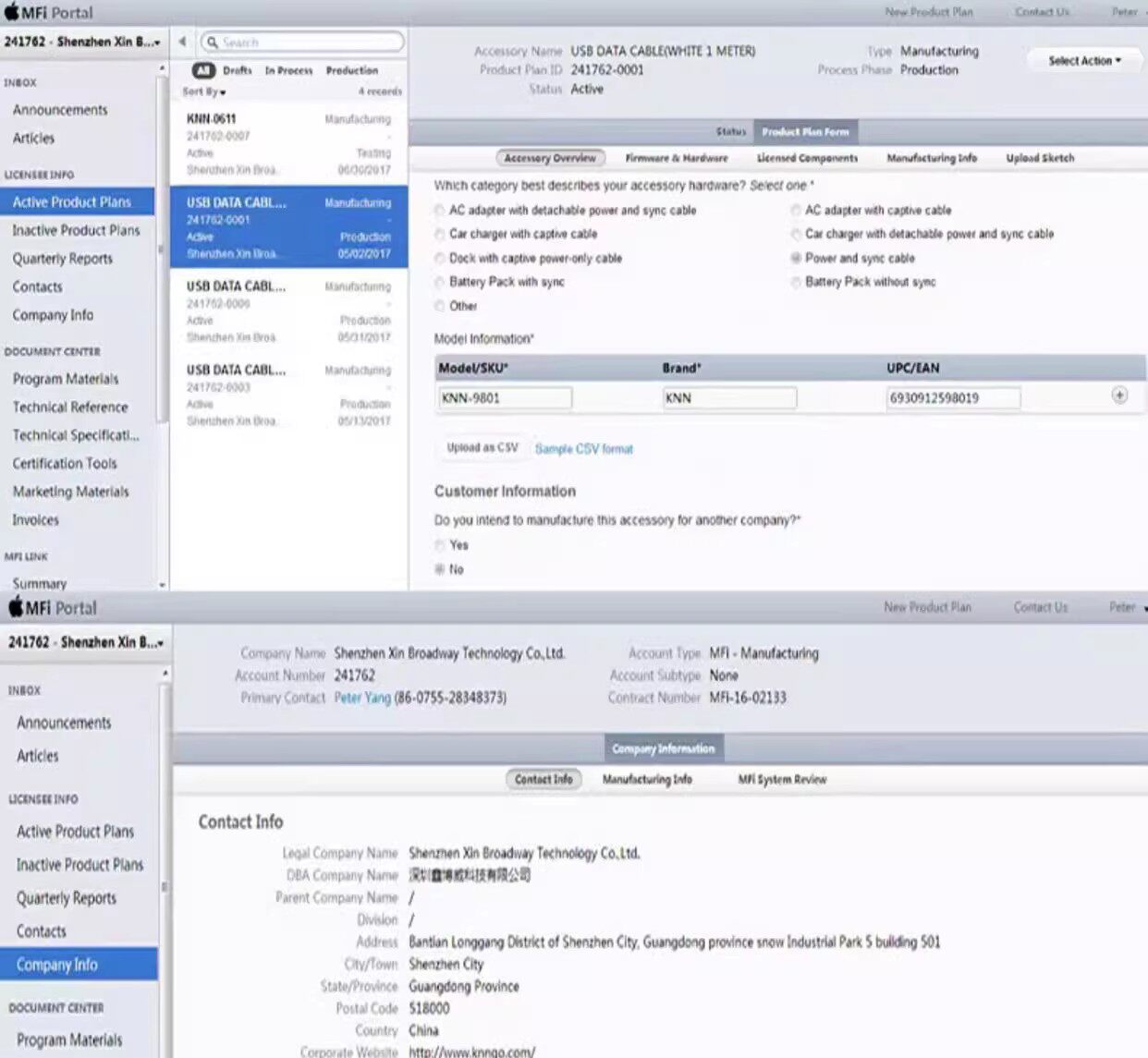Open the Accessory Overview sub-tab
Viewport: 1148px width, 1058px height.
click(550, 158)
